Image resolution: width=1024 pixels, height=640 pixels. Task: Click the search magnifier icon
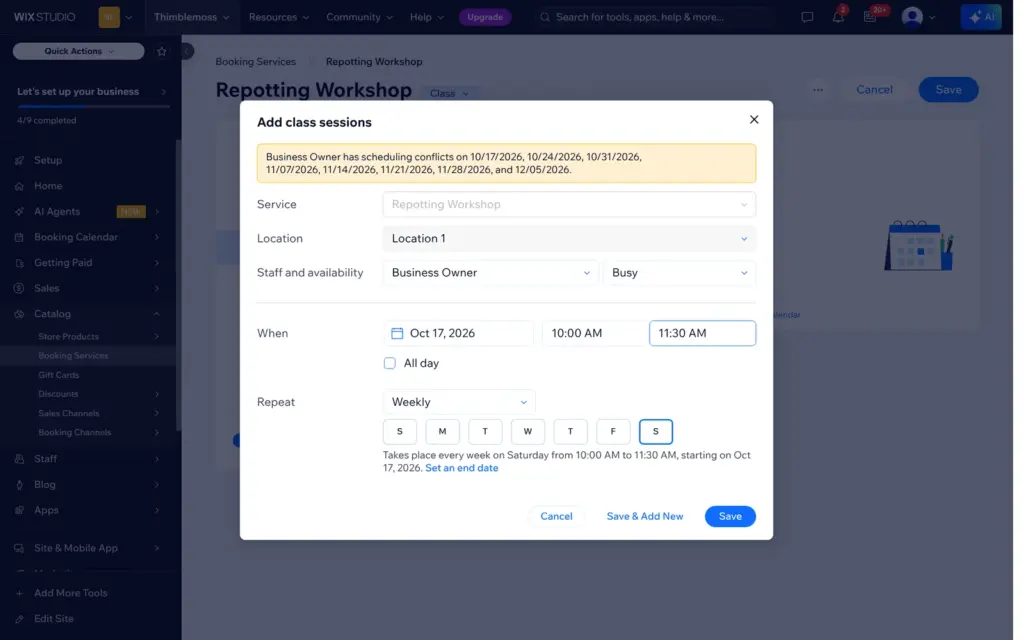pyautogui.click(x=545, y=17)
